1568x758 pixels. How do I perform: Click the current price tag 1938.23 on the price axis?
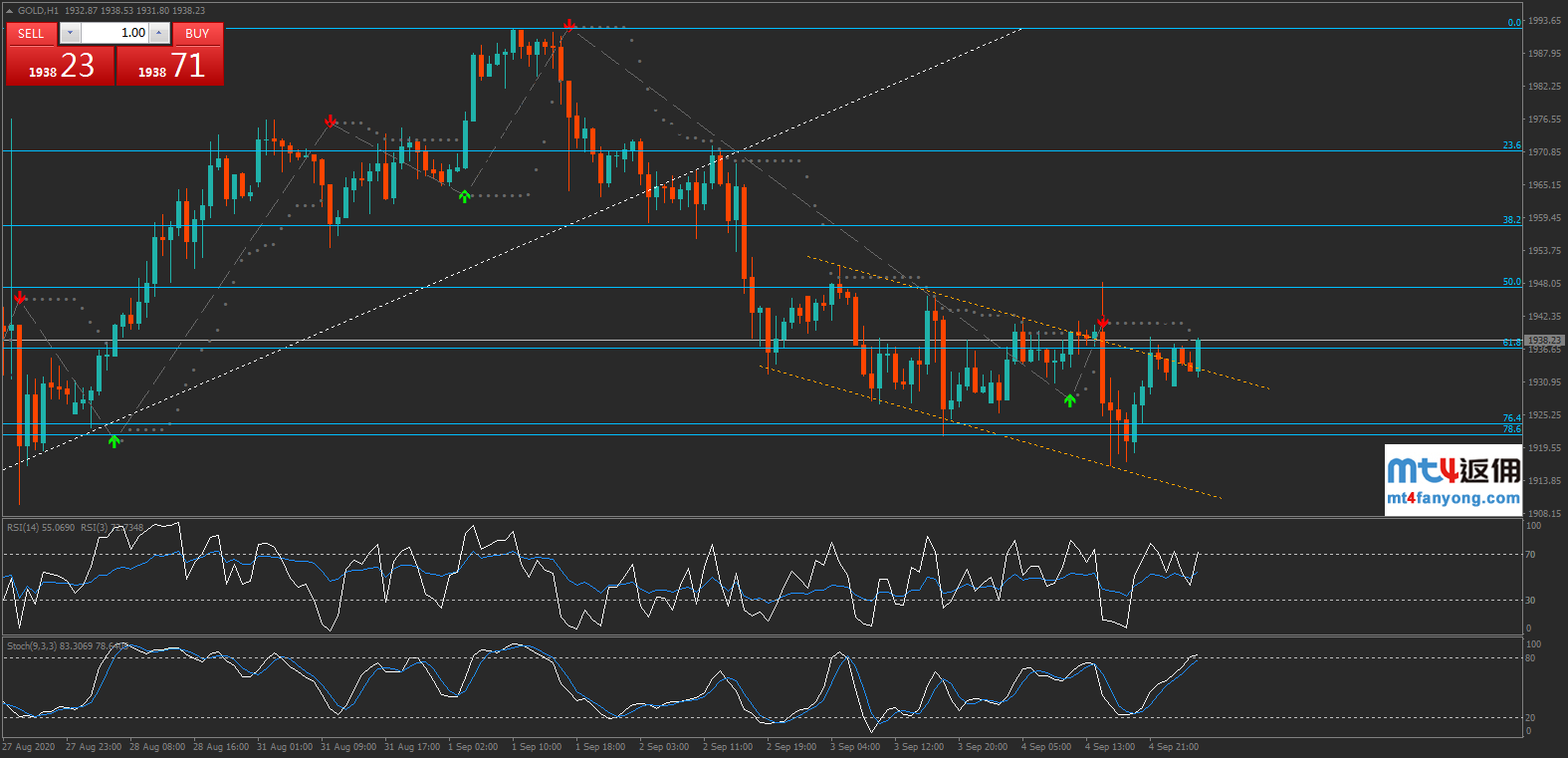click(1543, 341)
